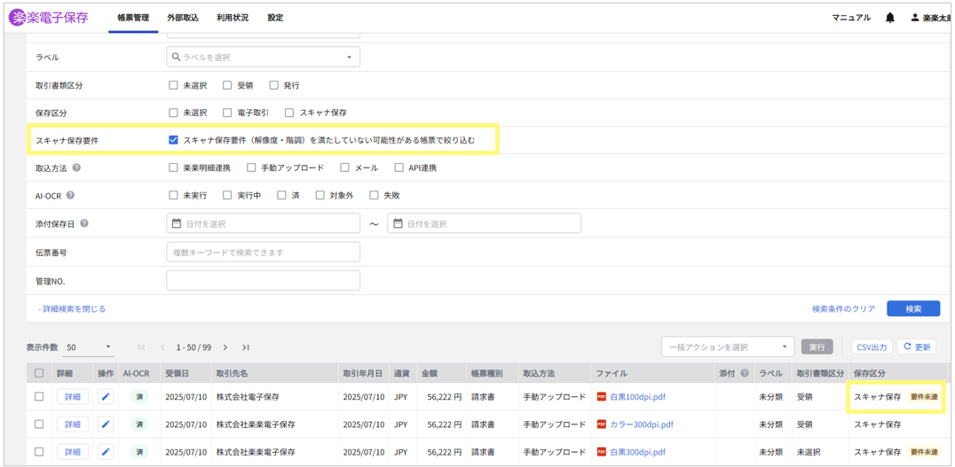This screenshot has height=467, width=955.
Task: Uncheck the スキャナ保存要件 filter checkbox
Action: click(174, 141)
